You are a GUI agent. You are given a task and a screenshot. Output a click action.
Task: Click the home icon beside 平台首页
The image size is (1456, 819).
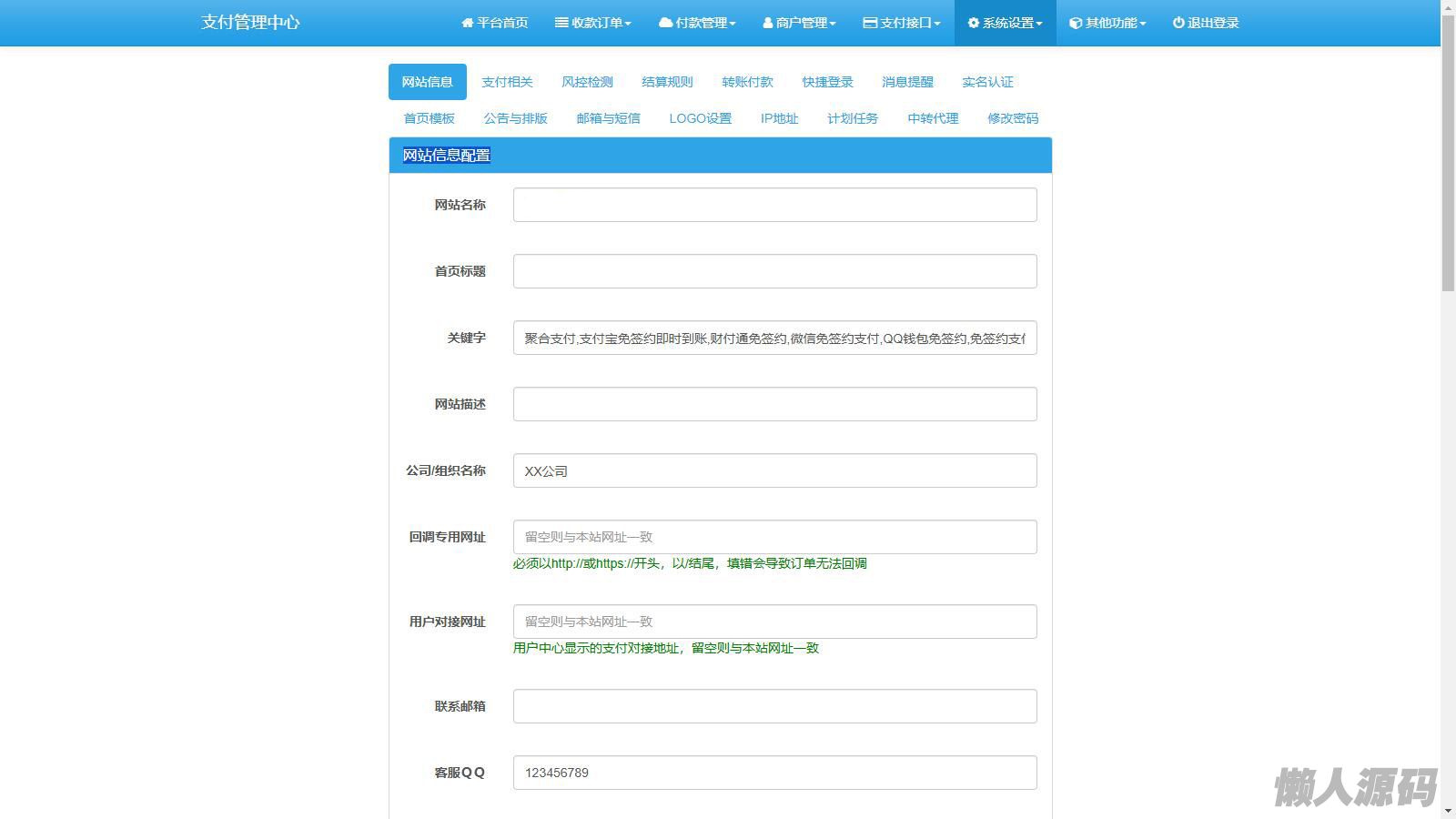tap(468, 23)
